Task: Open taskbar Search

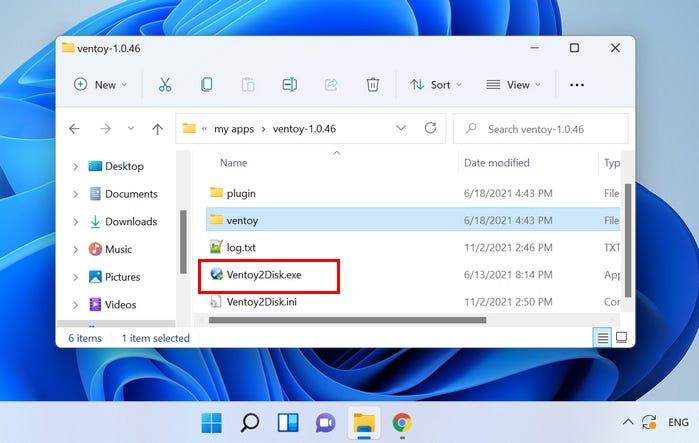Action: tap(250, 422)
